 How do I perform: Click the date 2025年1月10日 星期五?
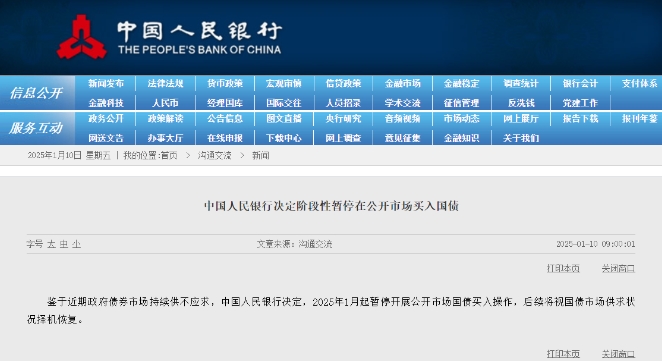(x=69, y=155)
